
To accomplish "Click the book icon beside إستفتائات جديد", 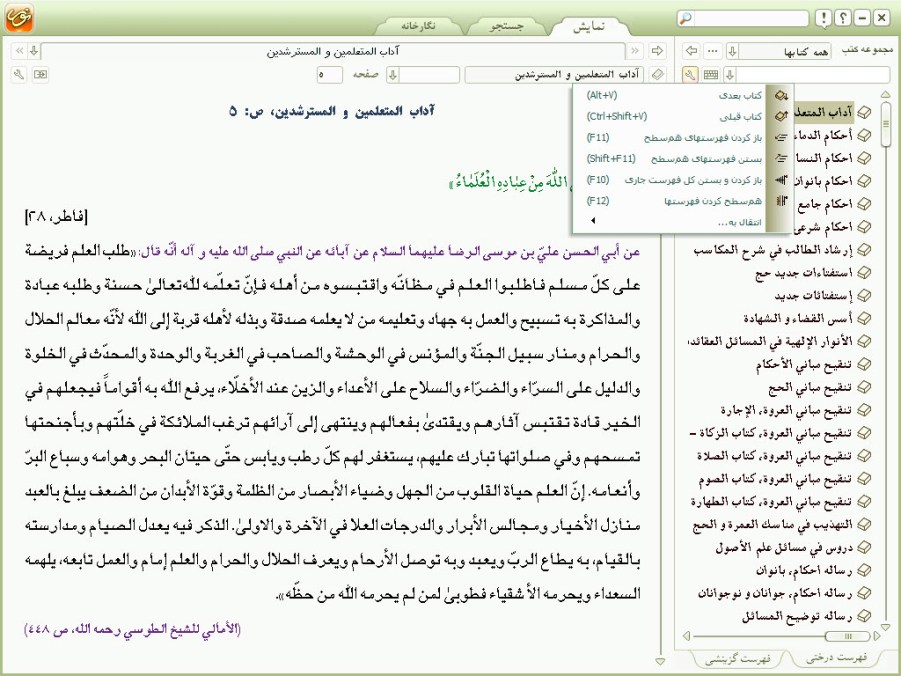I will pyautogui.click(x=864, y=295).
